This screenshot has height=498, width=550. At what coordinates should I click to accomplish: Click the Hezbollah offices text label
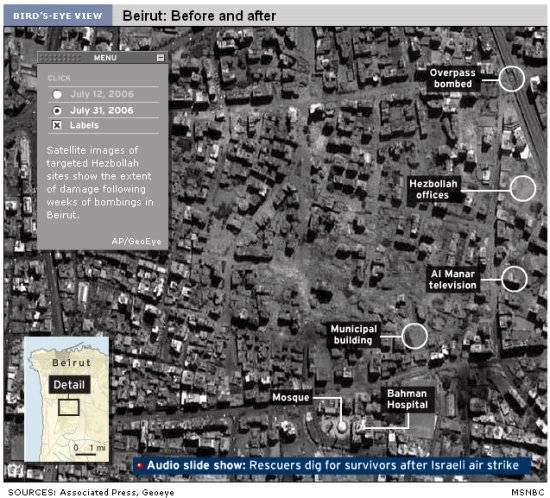point(434,189)
